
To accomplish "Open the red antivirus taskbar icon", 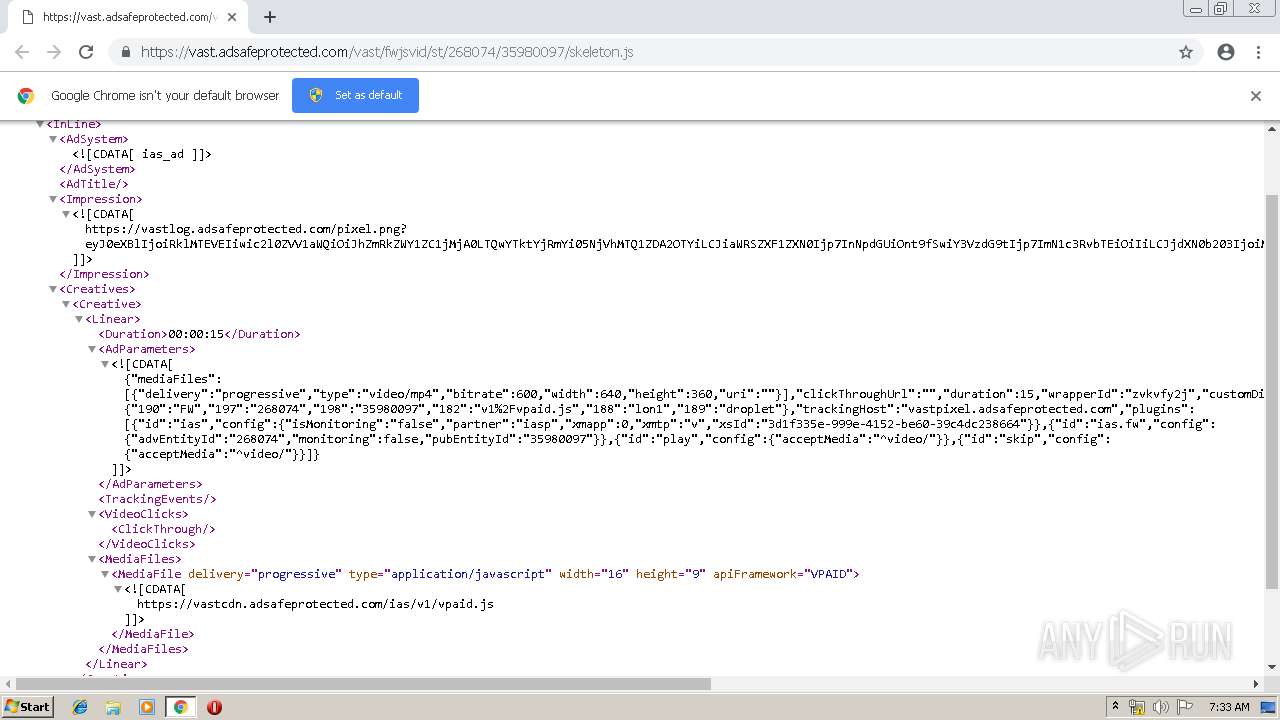I will [214, 707].
